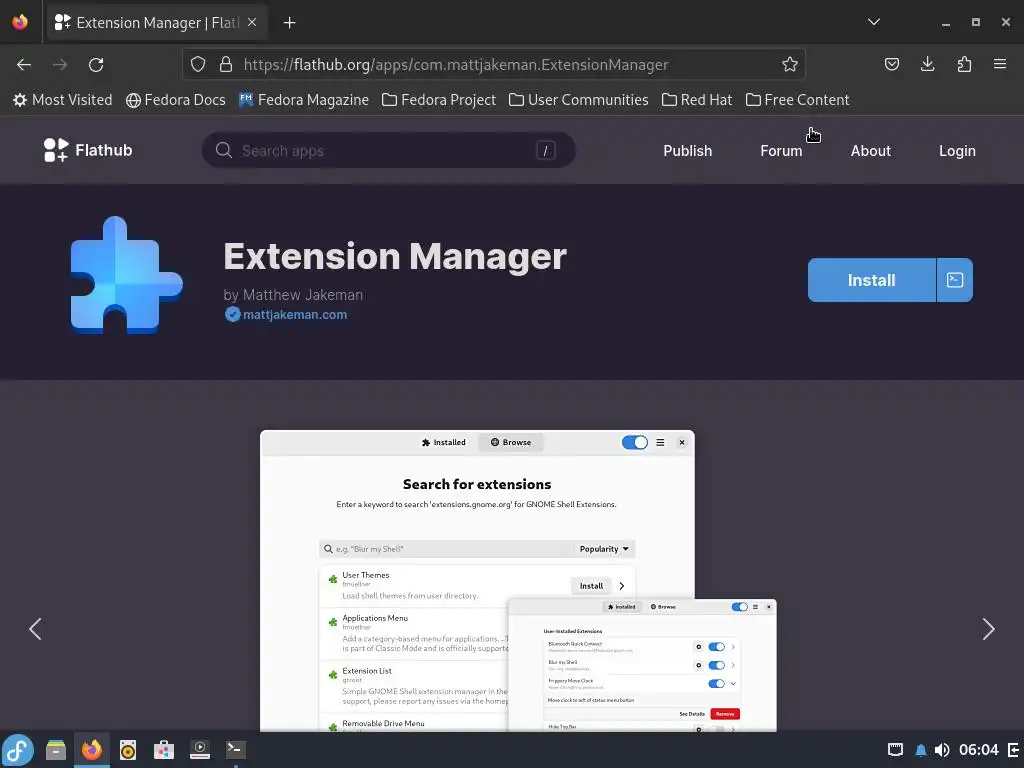This screenshot has height=768, width=1024.
Task: Open the Fedora Docs bookmark
Action: (x=176, y=100)
